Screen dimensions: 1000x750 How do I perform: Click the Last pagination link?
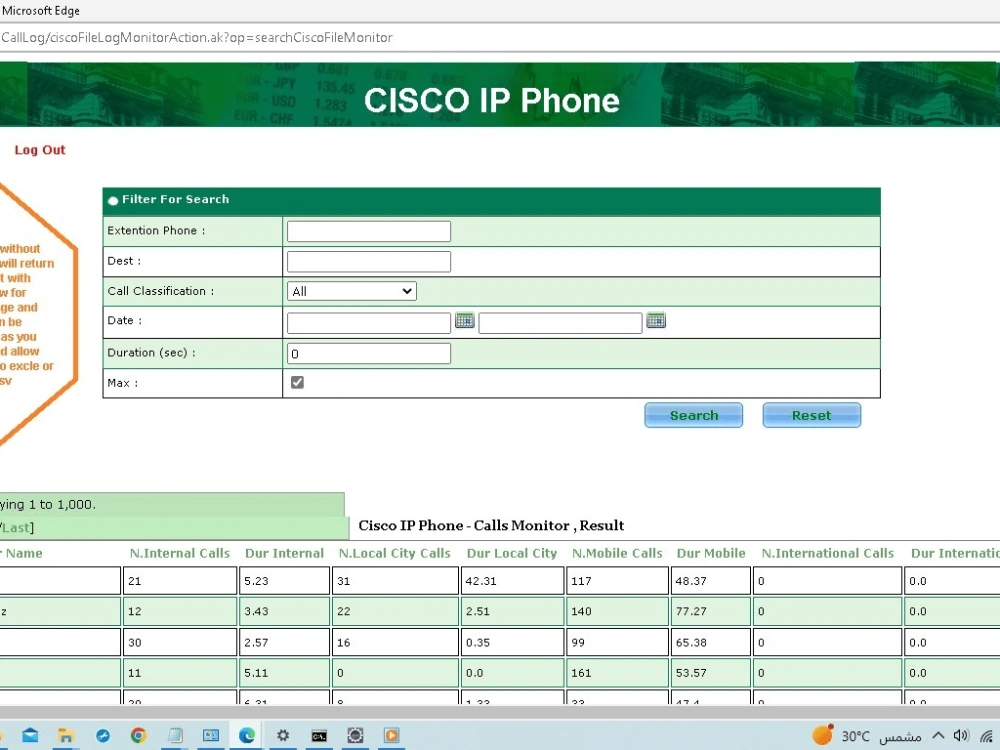coord(16,527)
